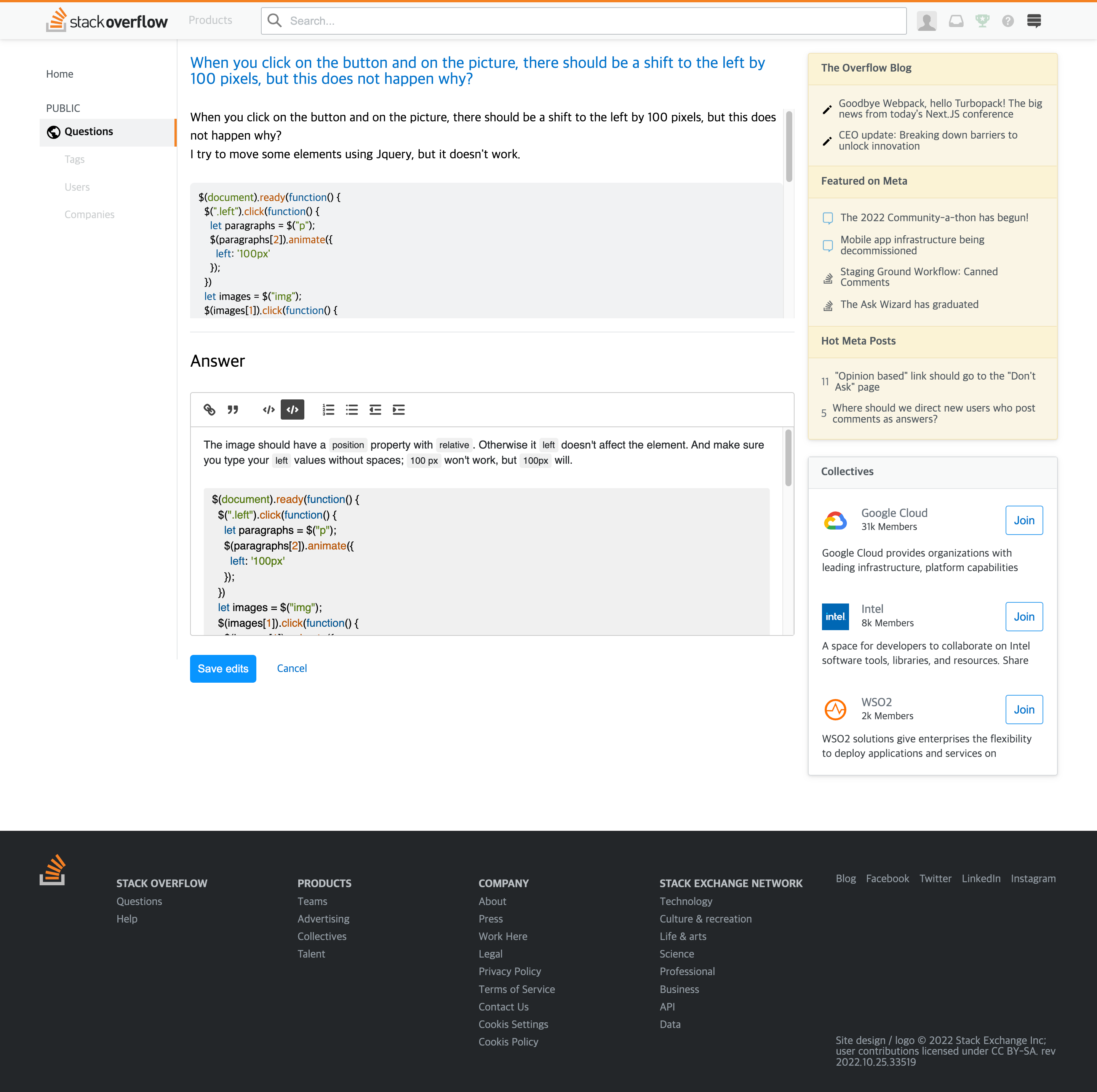The height and width of the screenshot is (1092, 1097).
Task: Toggle the highlighted code block button
Action: tap(293, 410)
